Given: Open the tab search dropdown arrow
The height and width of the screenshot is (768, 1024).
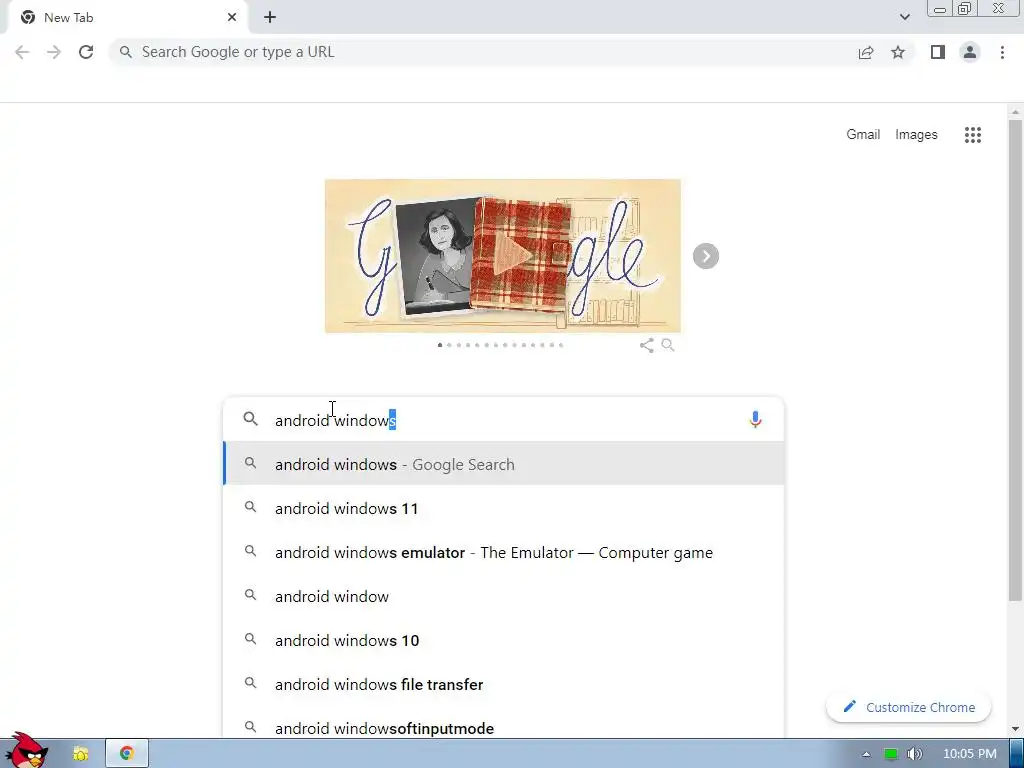Looking at the screenshot, I should click(904, 18).
